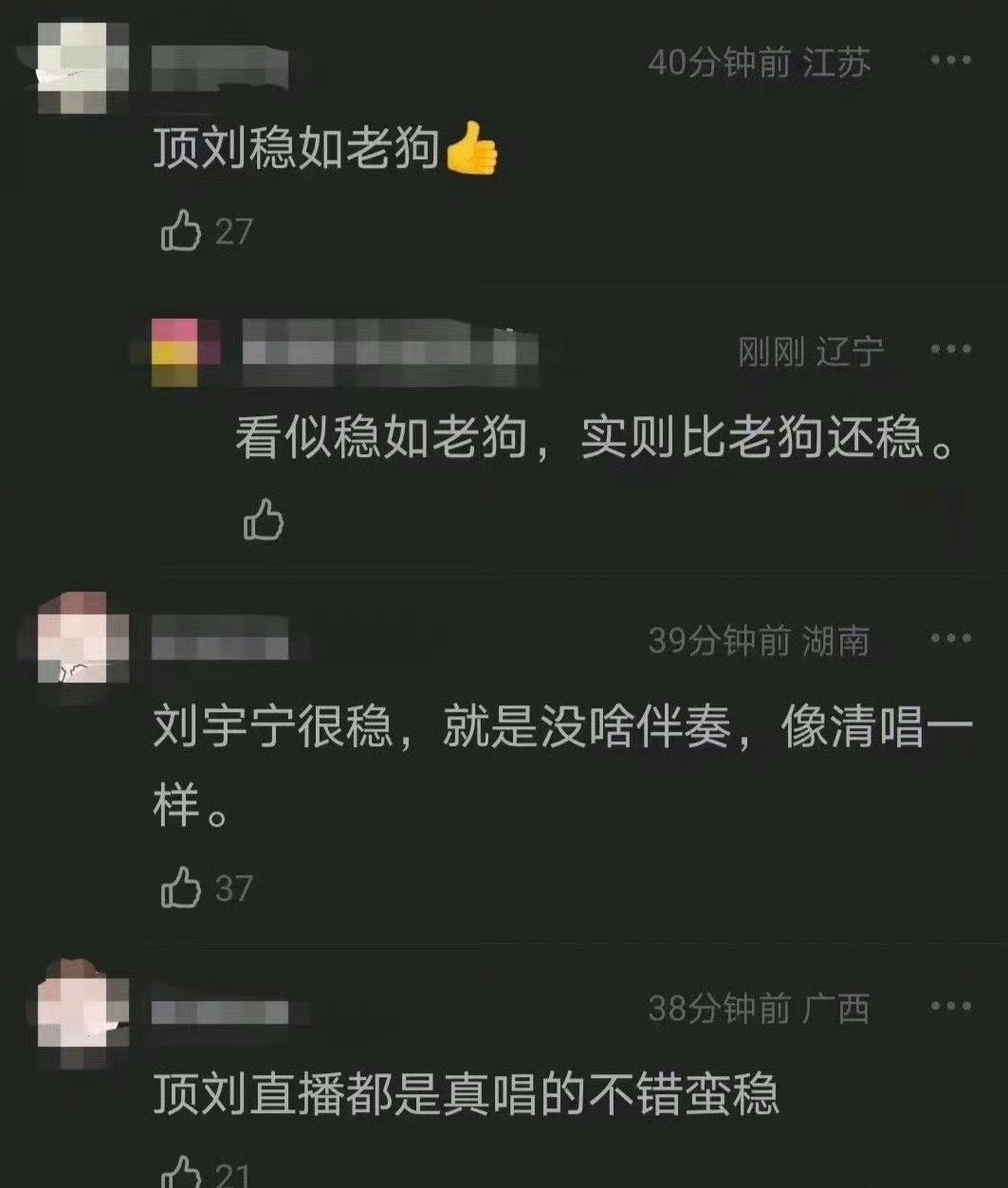Open the Guangxi commenter's username
Screen dimensions: 1008x1188
220,1012
